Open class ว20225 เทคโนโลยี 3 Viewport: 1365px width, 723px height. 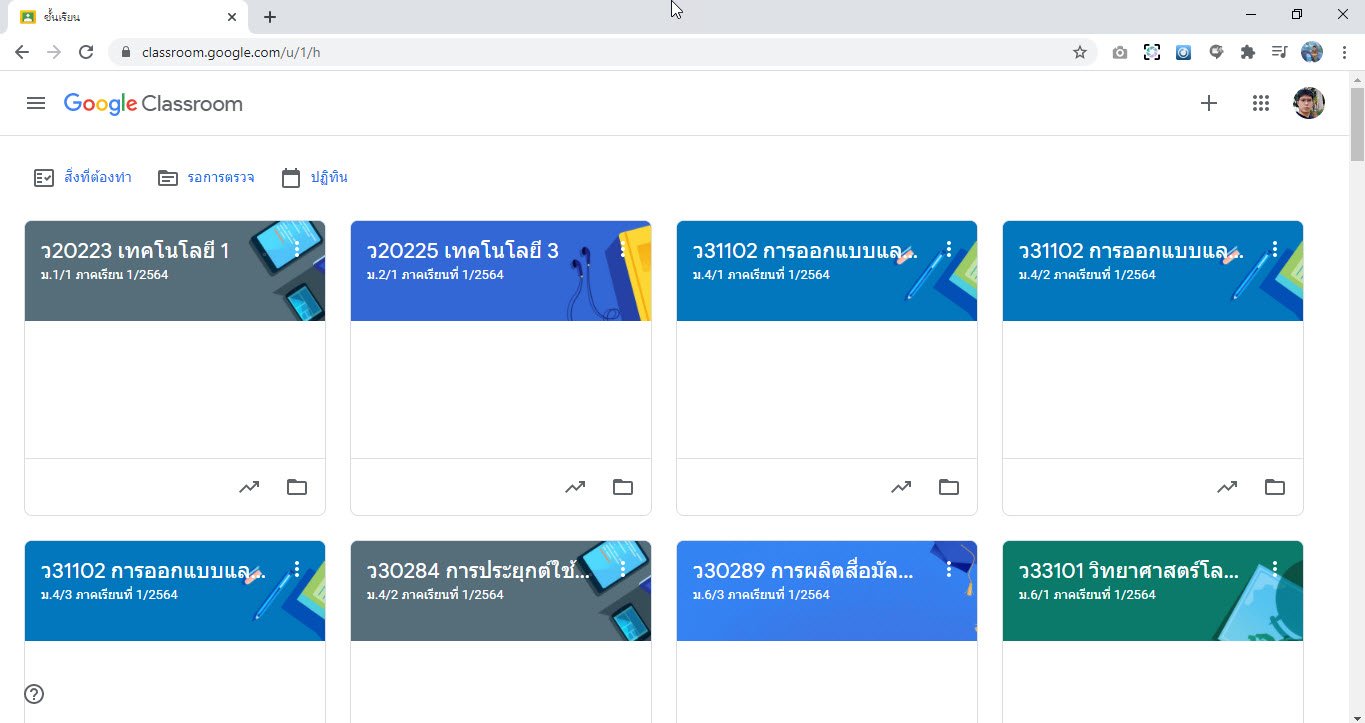pos(463,250)
